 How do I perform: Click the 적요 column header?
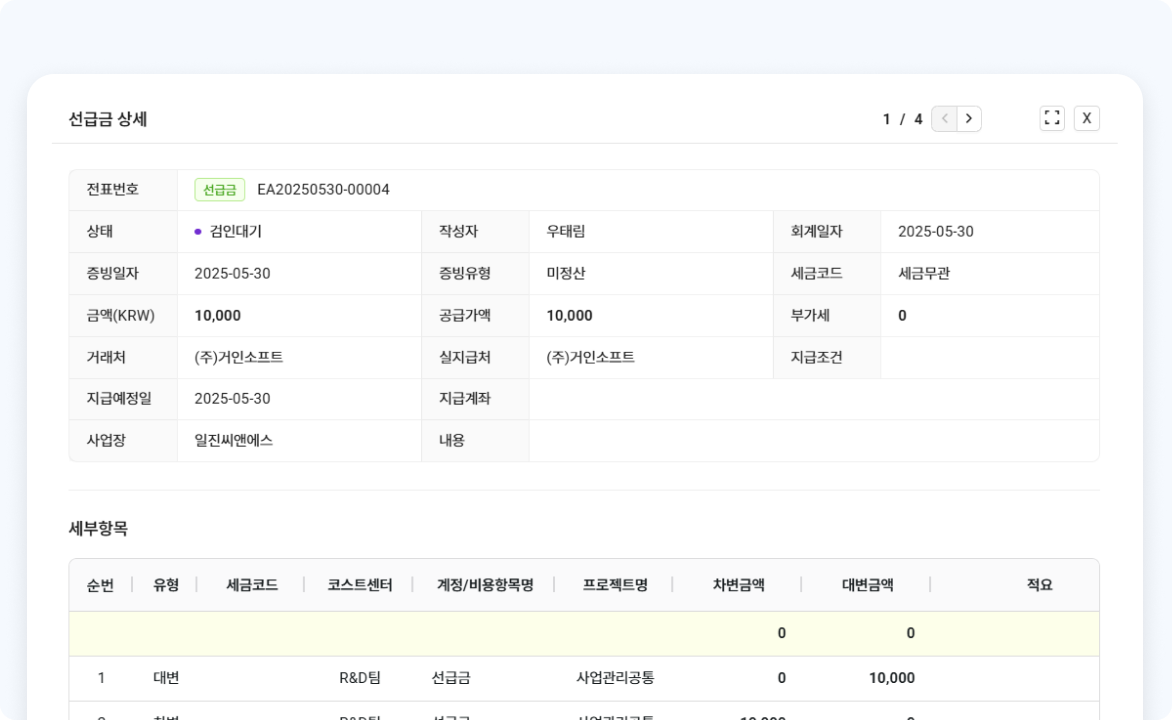click(x=1039, y=585)
